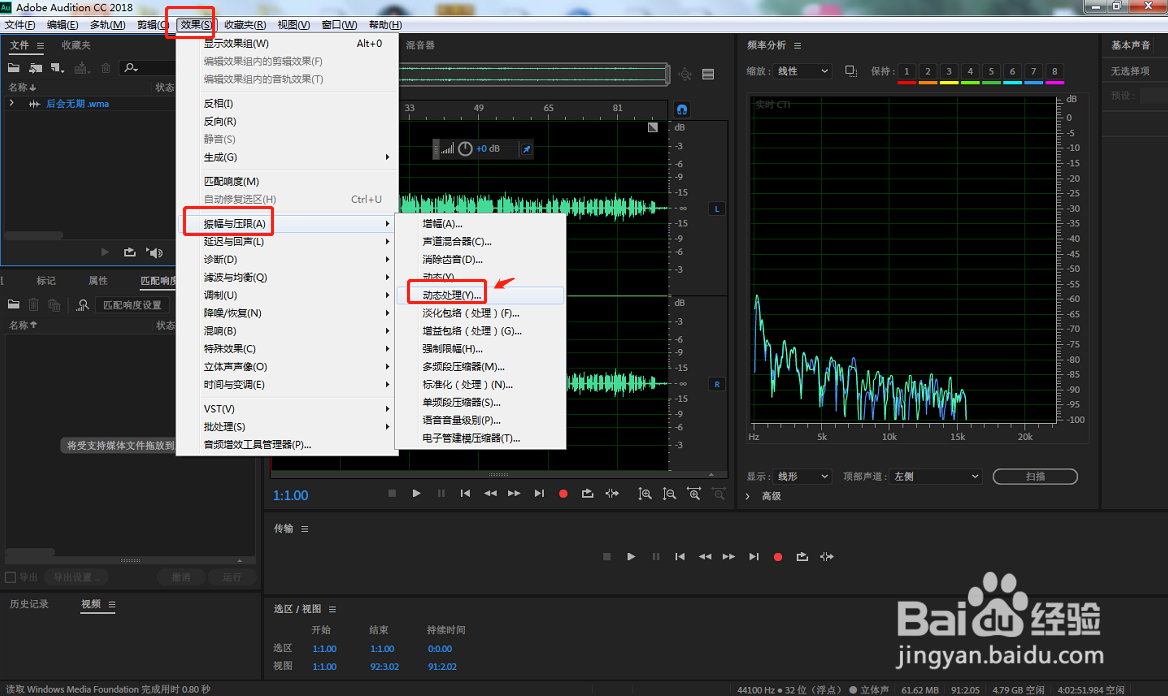Screen dimensions: 1168x696
Task: Click the record button in Transport panel
Action: point(778,557)
